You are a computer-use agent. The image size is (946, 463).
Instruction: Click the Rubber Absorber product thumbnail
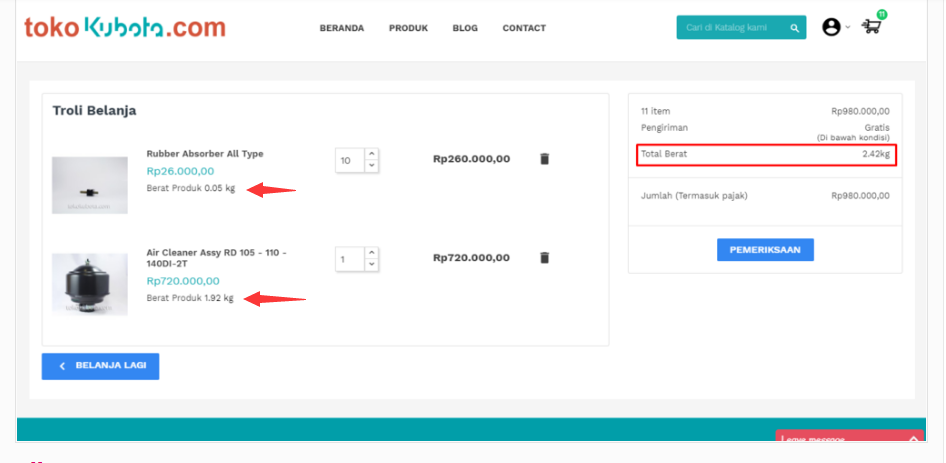click(x=89, y=185)
